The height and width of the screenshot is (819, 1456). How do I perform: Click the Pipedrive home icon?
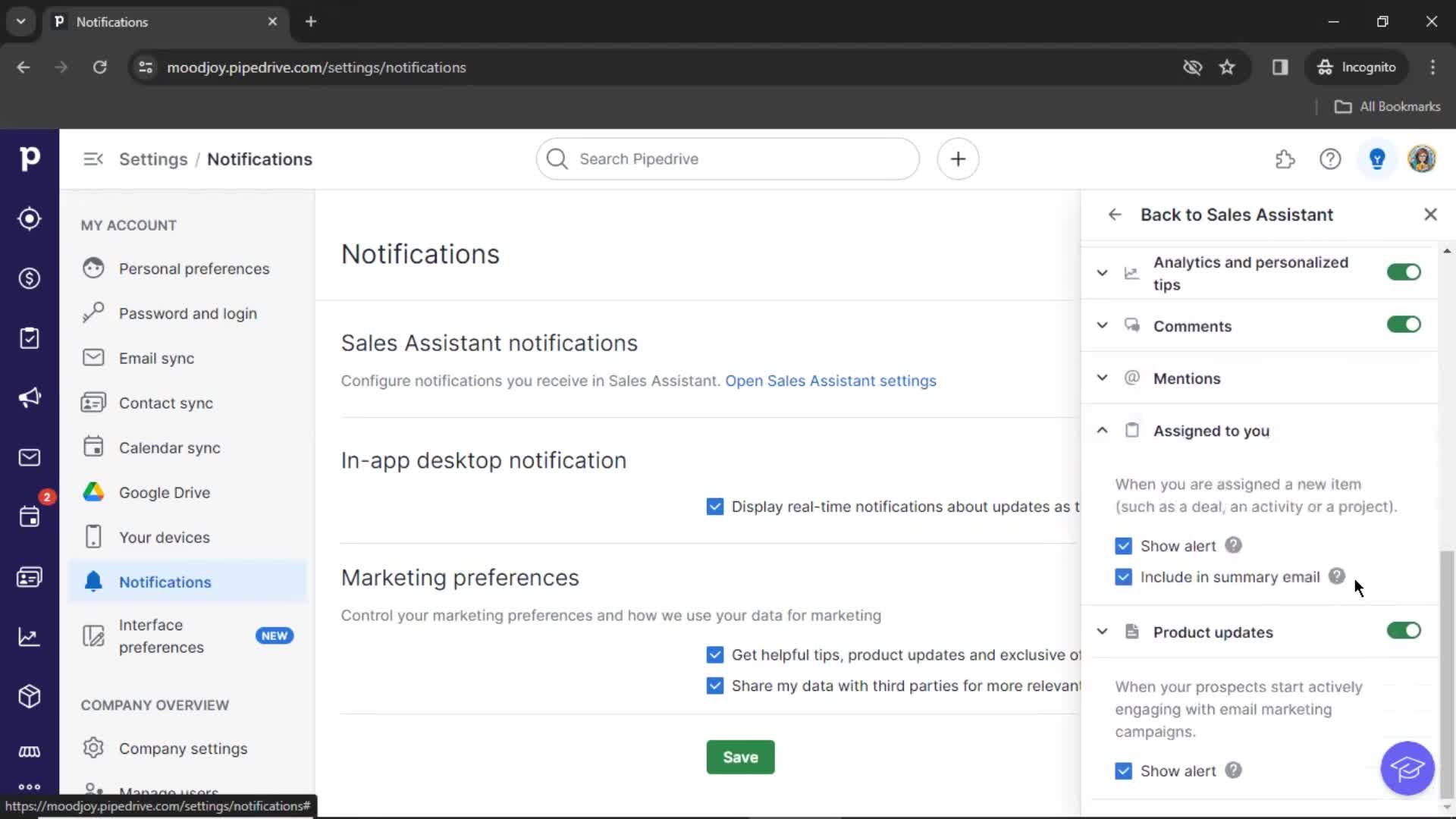point(29,158)
